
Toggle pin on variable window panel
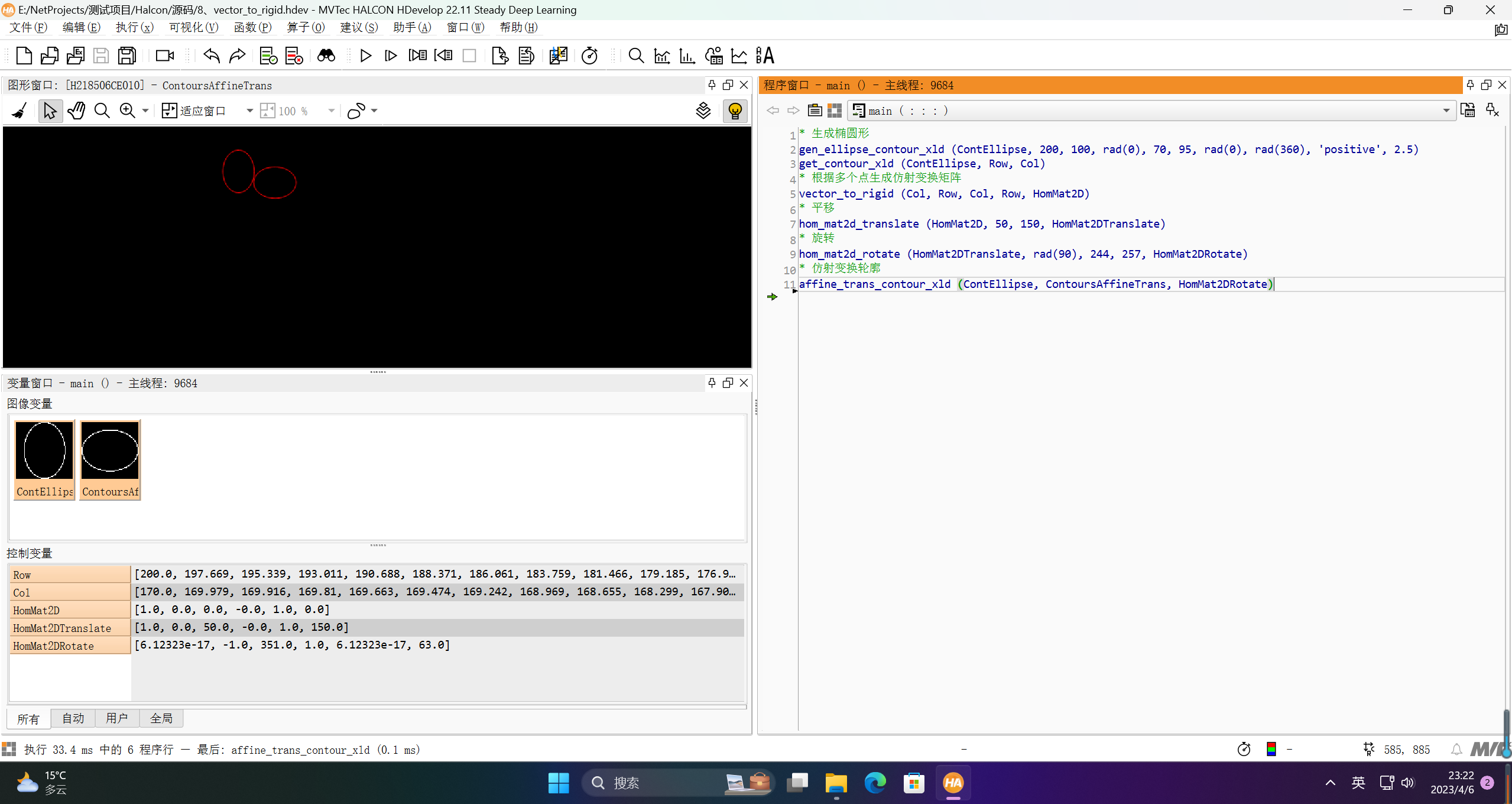click(712, 382)
